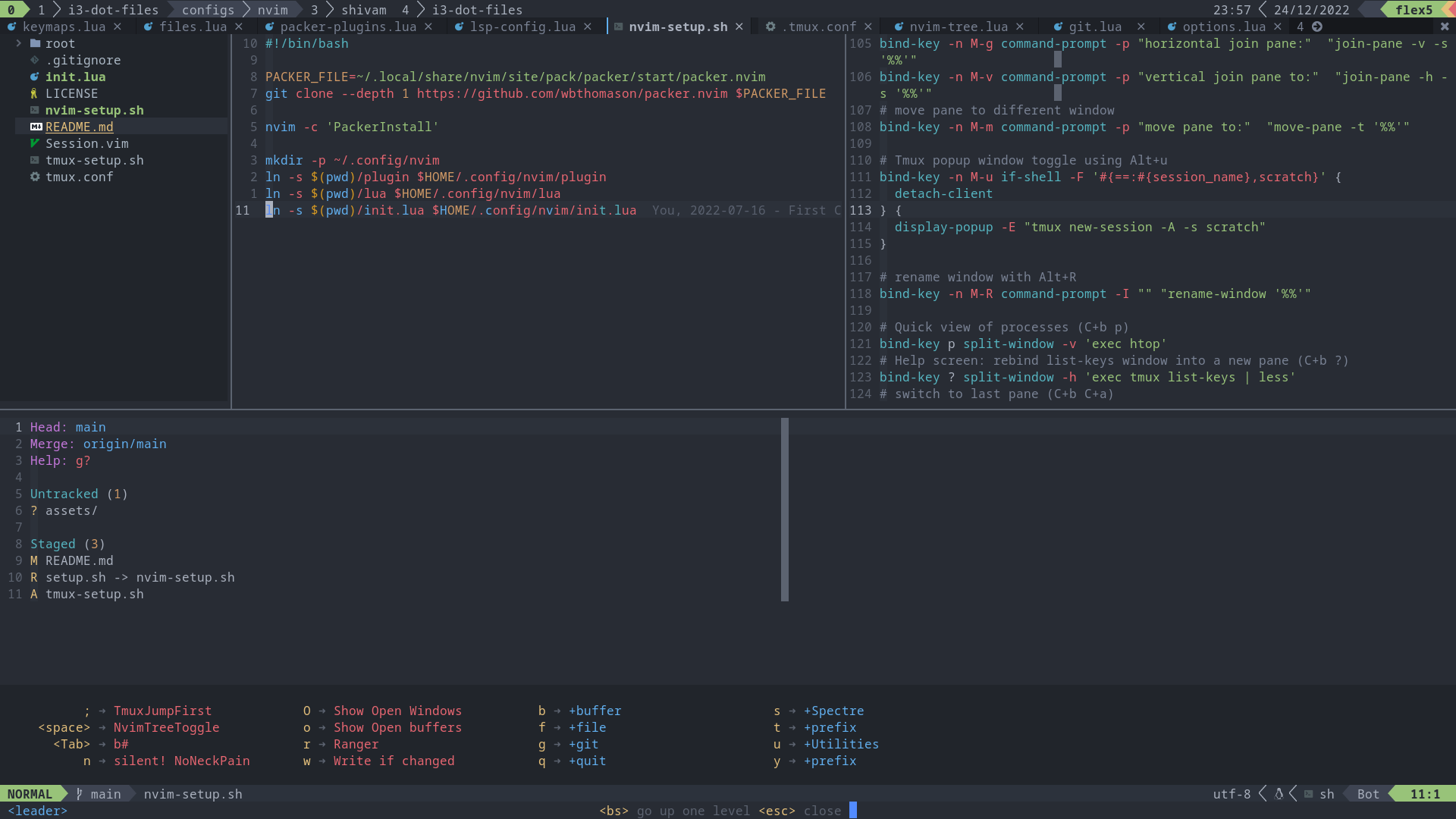
Task: Click the git status pane scrollbar
Action: click(x=785, y=508)
